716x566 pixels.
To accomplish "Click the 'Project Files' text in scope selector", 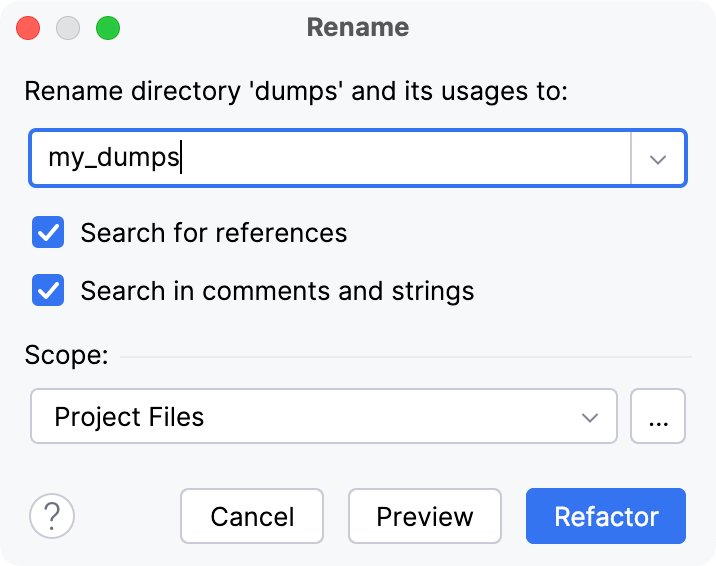I will [x=129, y=416].
